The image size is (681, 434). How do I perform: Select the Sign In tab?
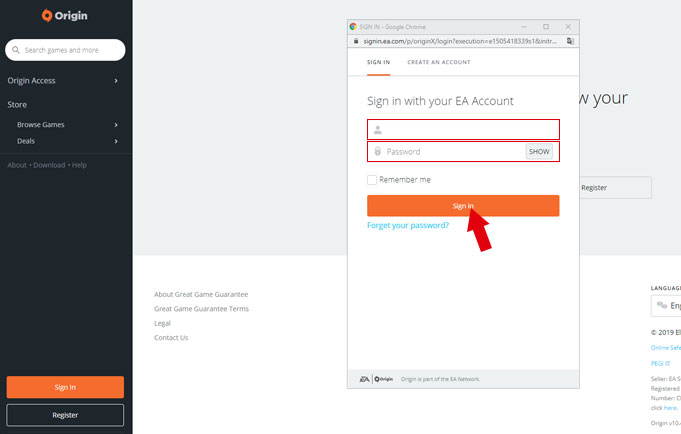click(x=379, y=62)
